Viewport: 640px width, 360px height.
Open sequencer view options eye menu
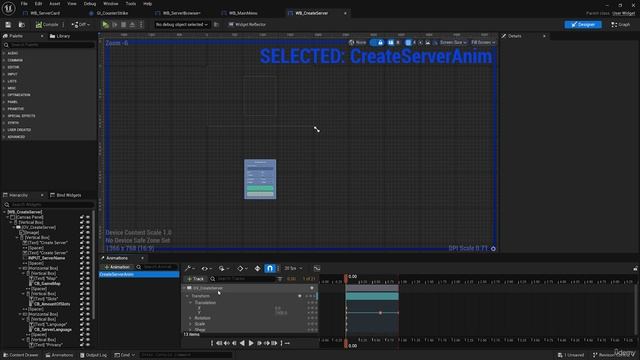tap(207, 268)
